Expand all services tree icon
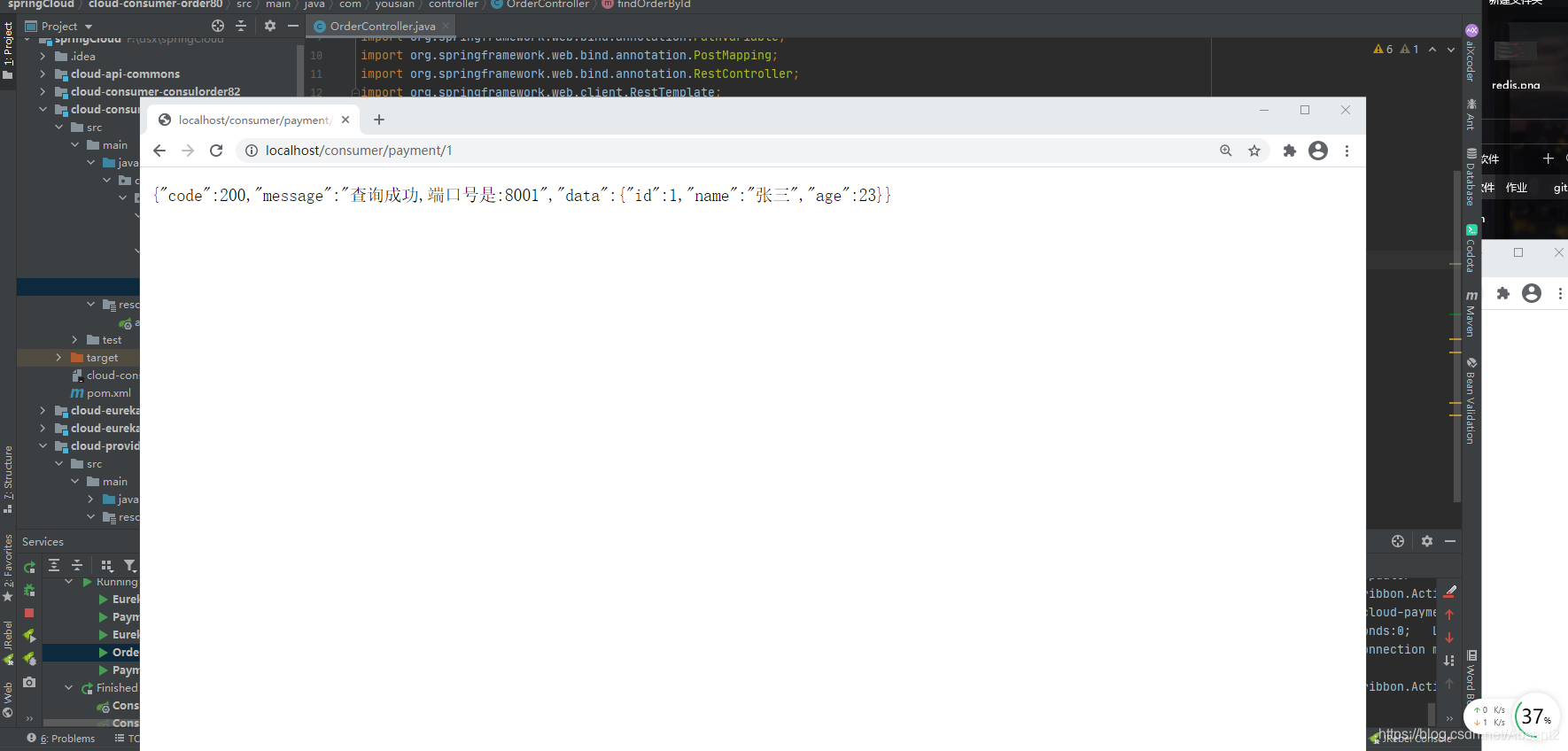Viewport: 1568px width, 751px height. pyautogui.click(x=54, y=565)
